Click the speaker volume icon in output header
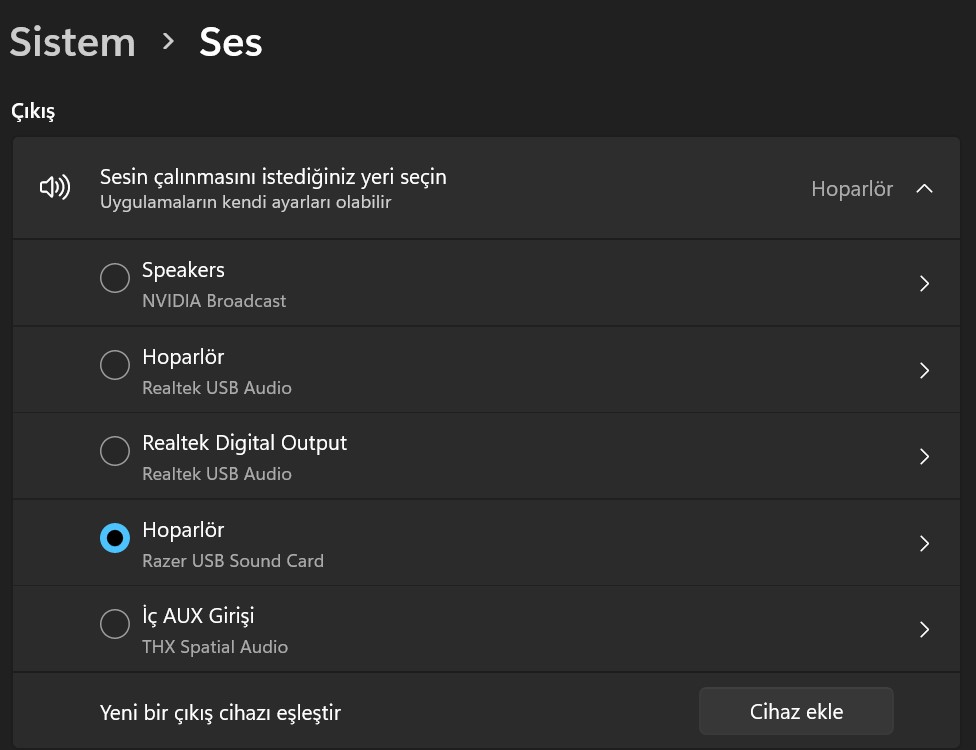 click(54, 188)
